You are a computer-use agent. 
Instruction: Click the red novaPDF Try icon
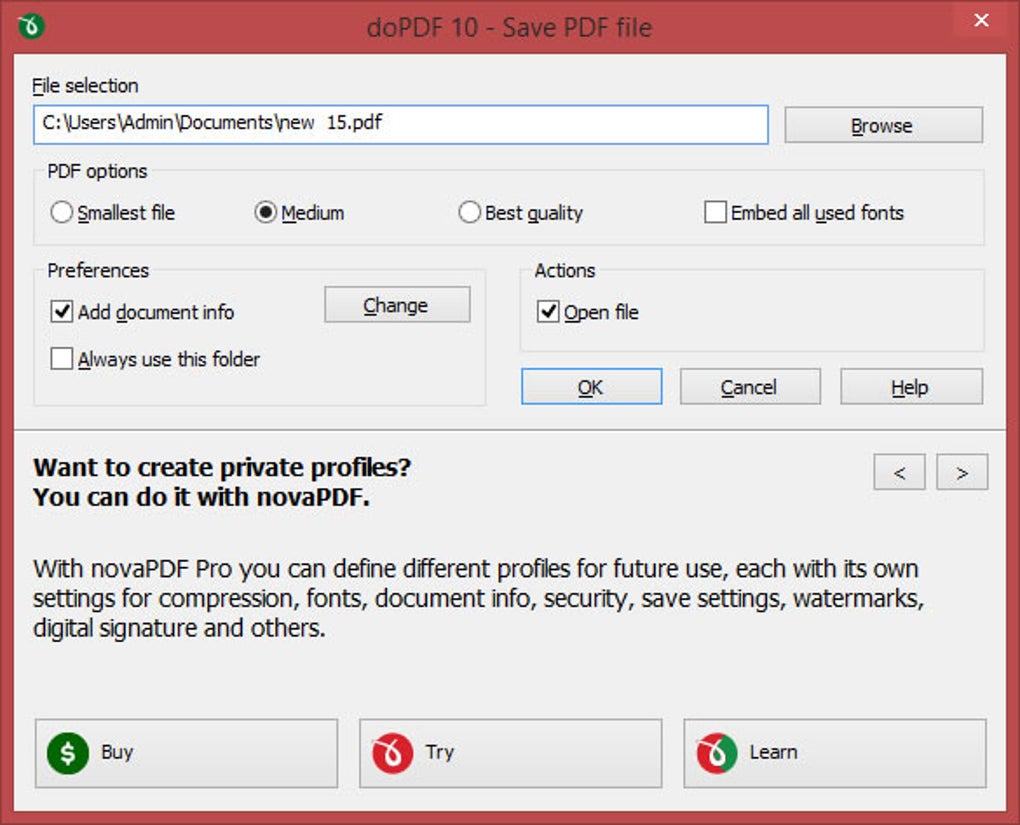click(392, 753)
